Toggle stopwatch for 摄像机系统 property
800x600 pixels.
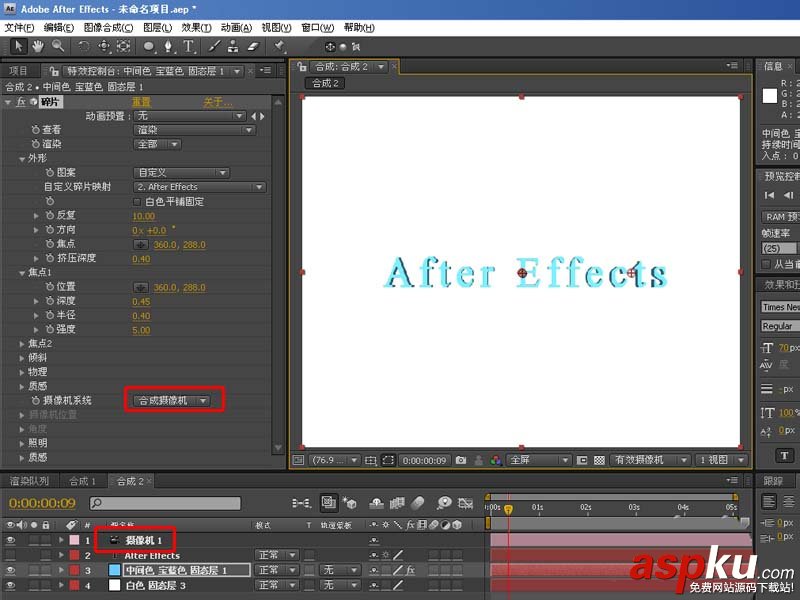(x=36, y=401)
